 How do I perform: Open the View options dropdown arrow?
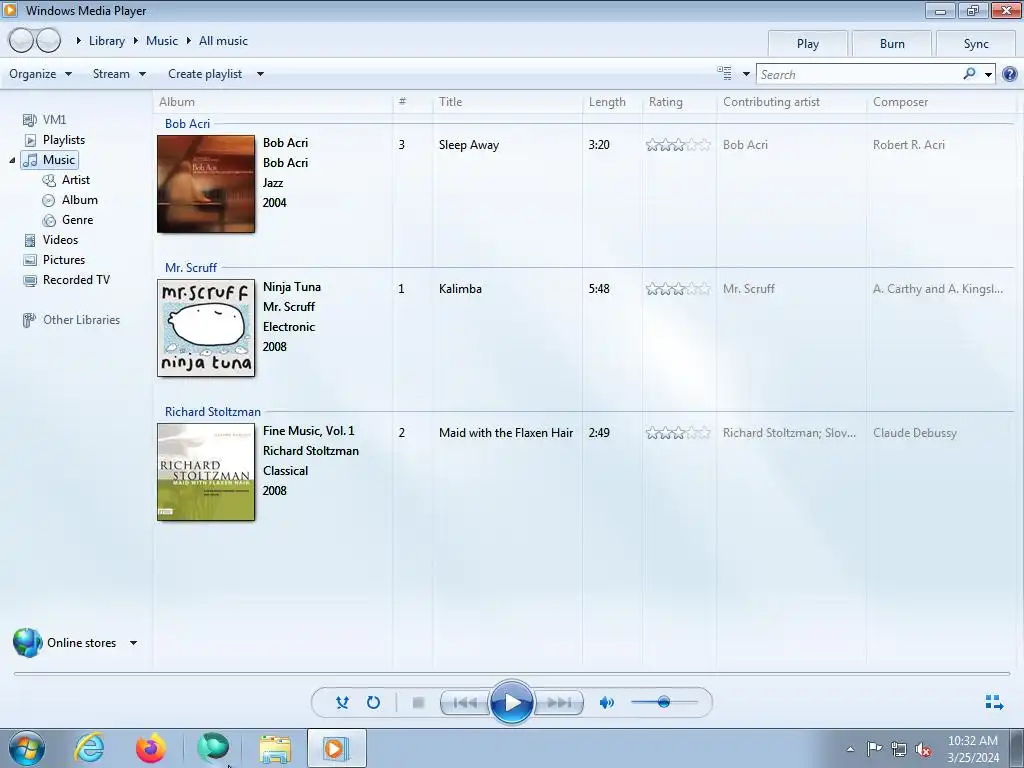pos(746,74)
